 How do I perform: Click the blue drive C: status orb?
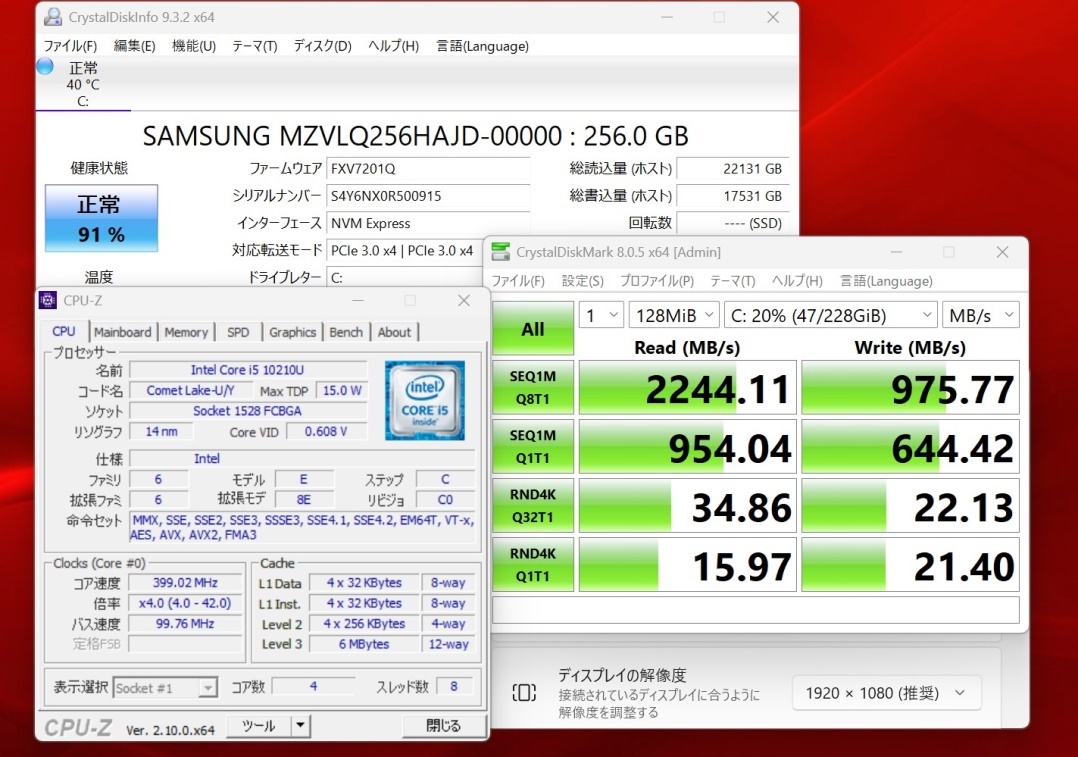coord(45,67)
